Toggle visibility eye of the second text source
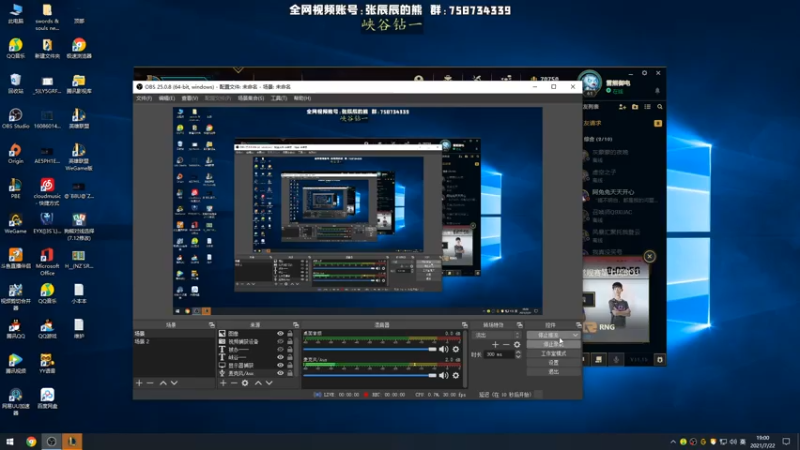The image size is (800, 450). point(280,357)
